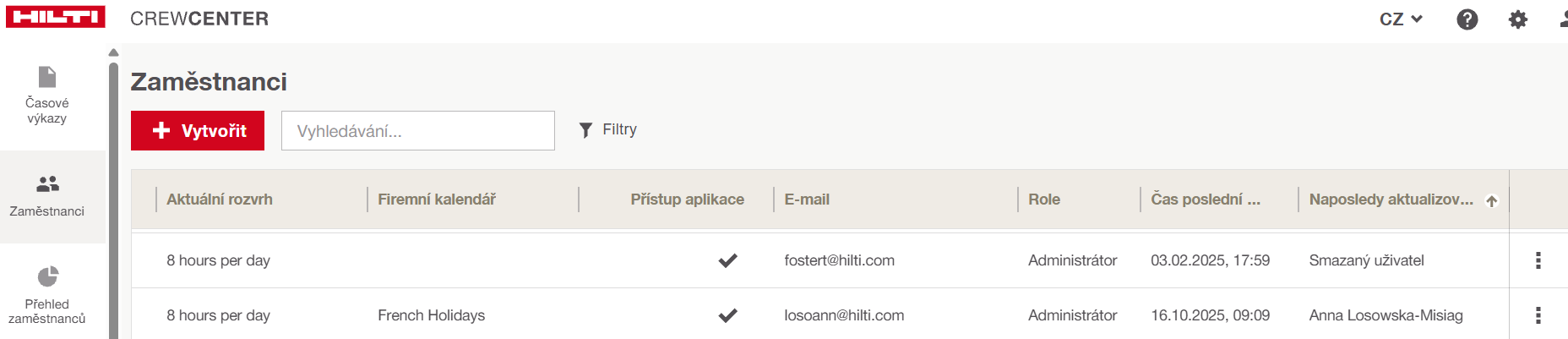1568x339 pixels.
Task: Toggle sort arrow on Naposledy aktualizováno column
Action: 1492,200
